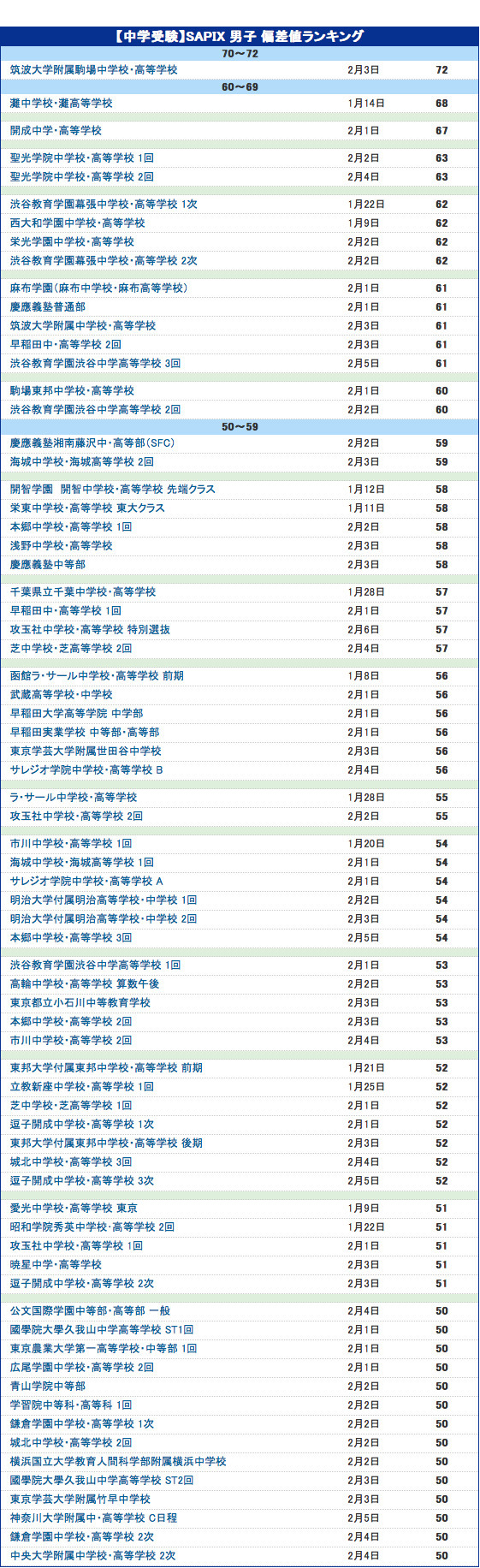The width and height of the screenshot is (480, 1568).
Task: Select the 開成中学・高等学校 entry
Action: coord(56,130)
